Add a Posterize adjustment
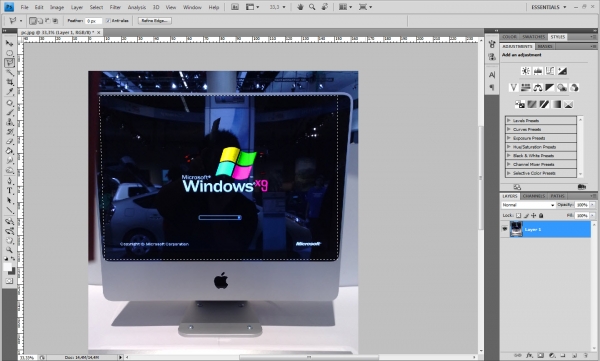The width and height of the screenshot is (600, 361). click(x=532, y=104)
